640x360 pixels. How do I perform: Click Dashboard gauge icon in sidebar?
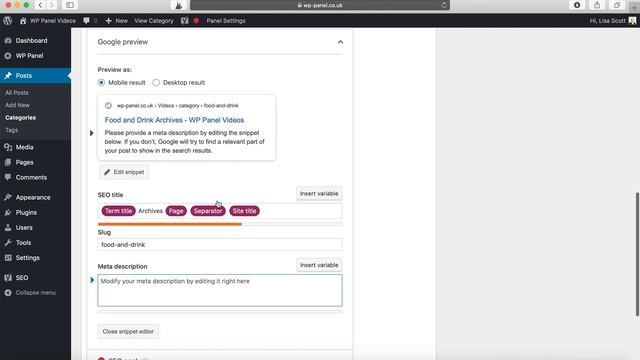click(8, 40)
